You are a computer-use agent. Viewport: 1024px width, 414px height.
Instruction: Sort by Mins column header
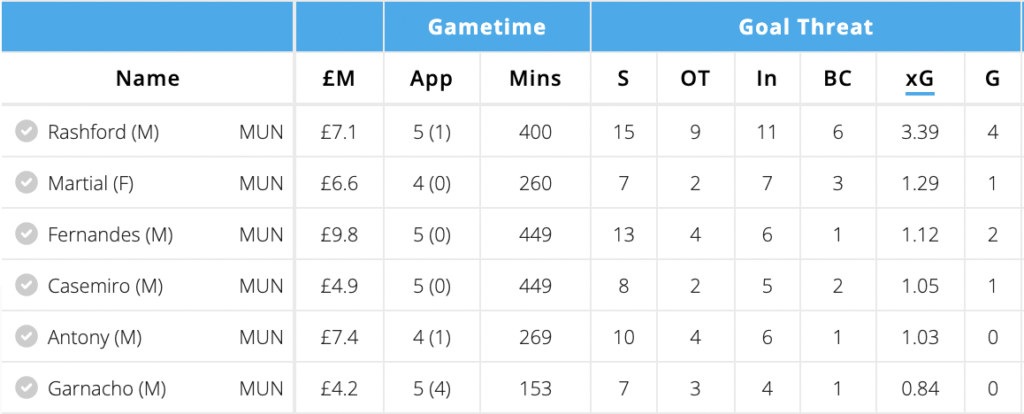point(535,78)
